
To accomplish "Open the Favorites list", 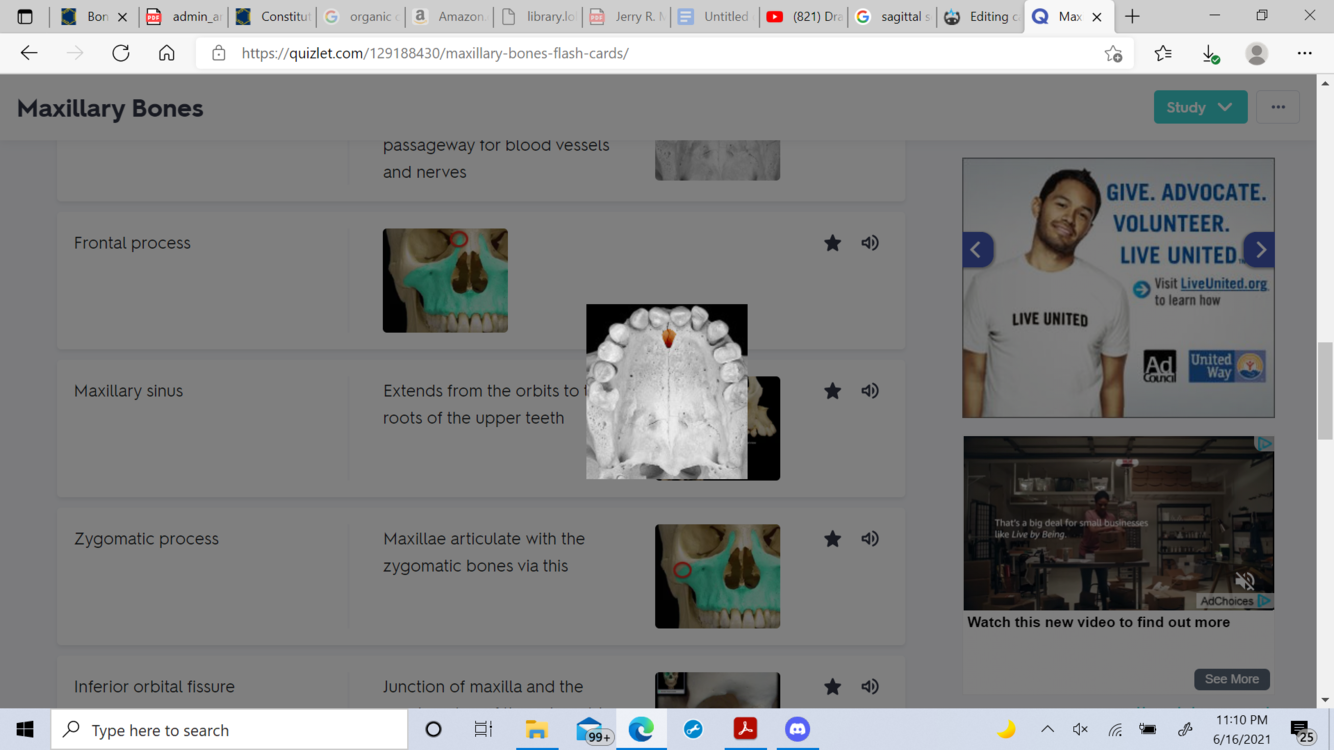I will pyautogui.click(x=1162, y=53).
